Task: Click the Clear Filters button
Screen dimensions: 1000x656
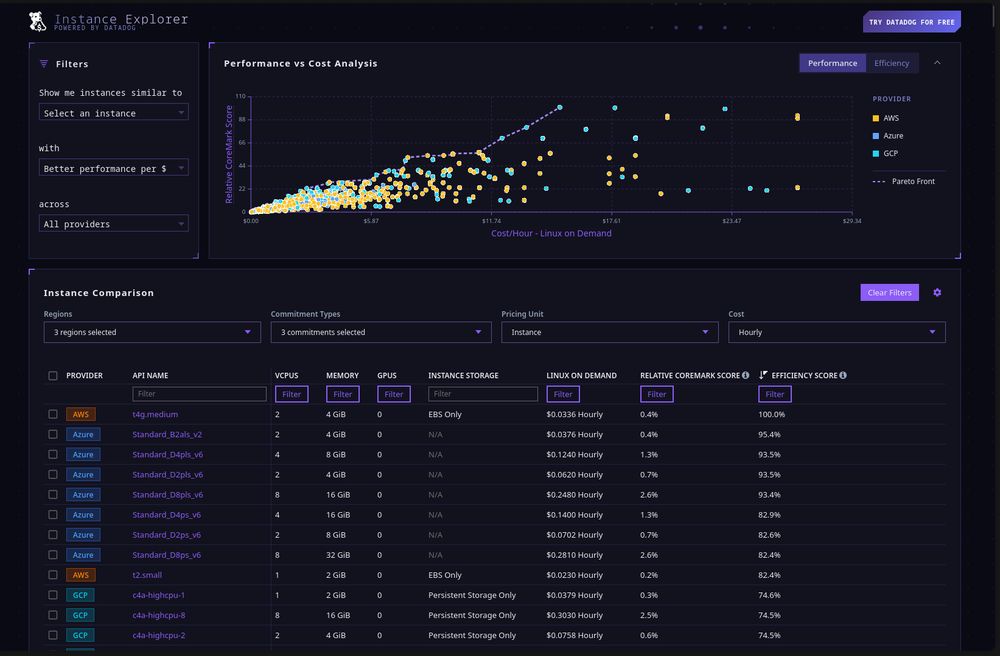Action: (889, 292)
